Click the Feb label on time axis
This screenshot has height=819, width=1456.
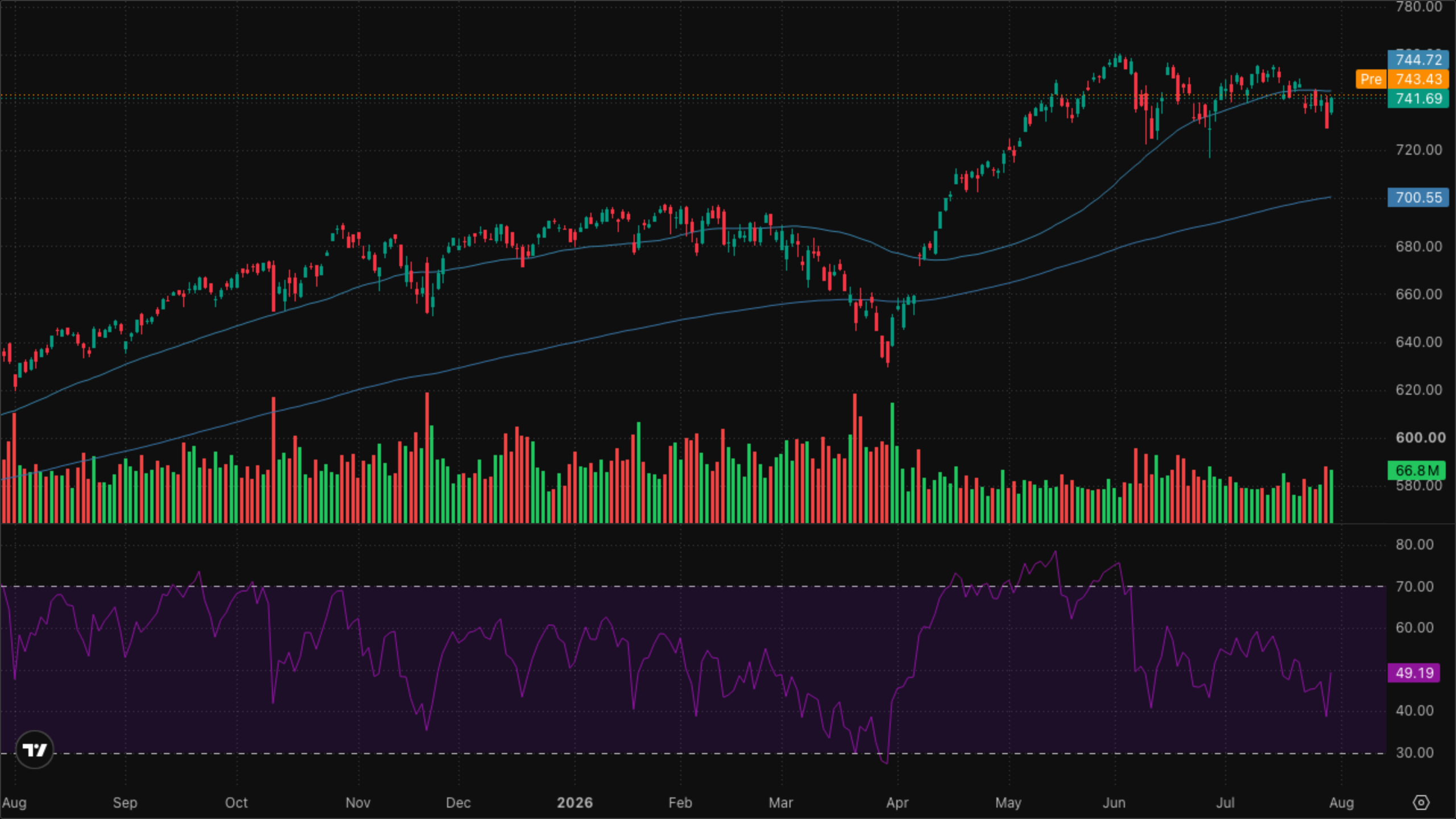(680, 803)
